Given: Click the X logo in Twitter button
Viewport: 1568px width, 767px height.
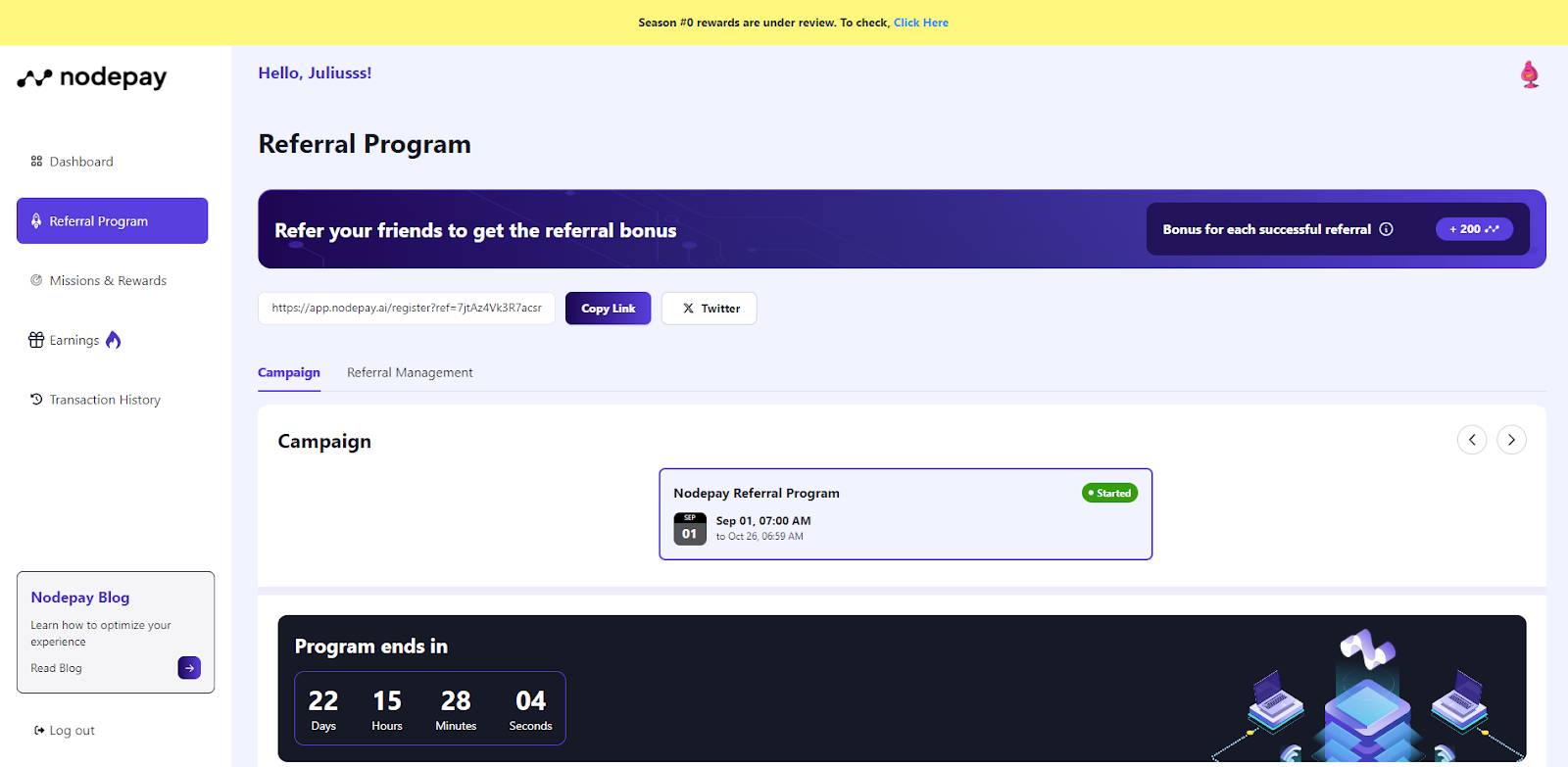Looking at the screenshot, I should pyautogui.click(x=689, y=309).
